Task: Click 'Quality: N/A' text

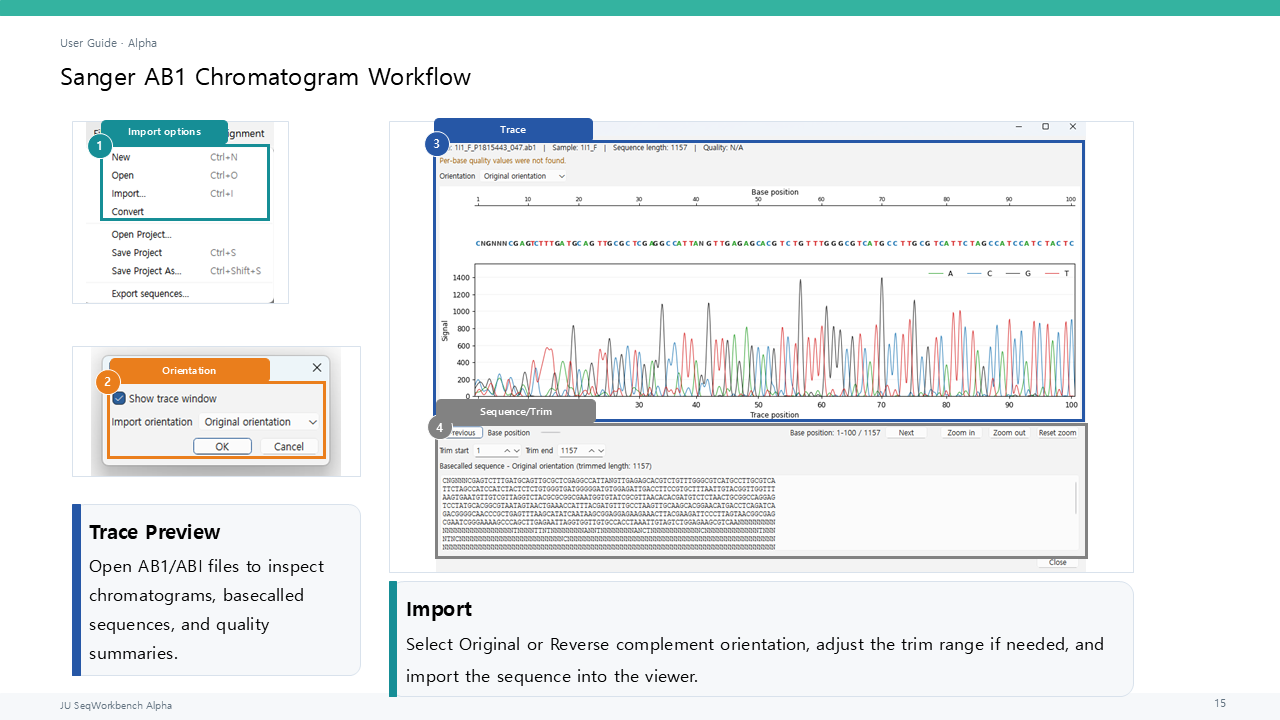Action: click(723, 148)
